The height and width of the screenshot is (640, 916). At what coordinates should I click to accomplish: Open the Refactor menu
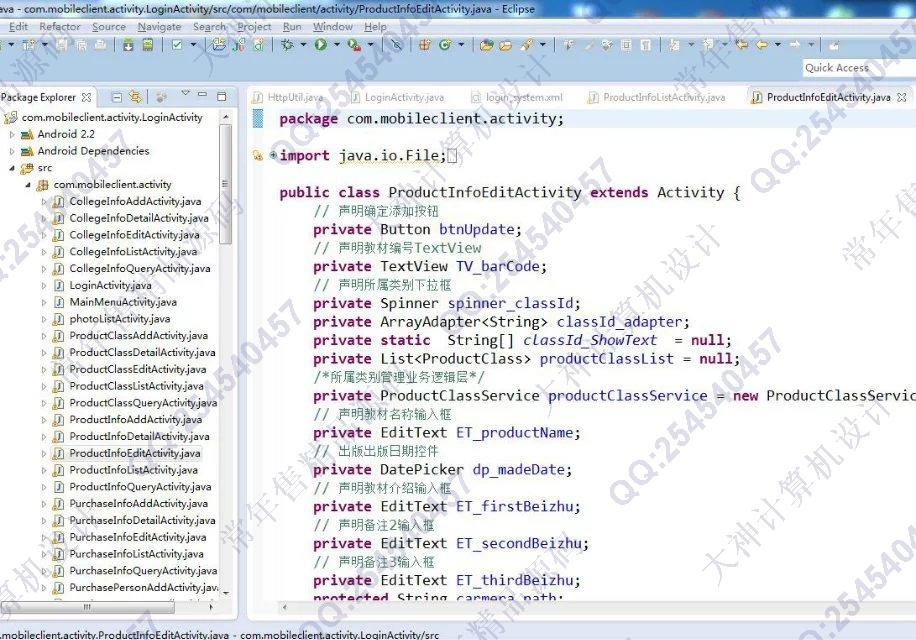click(x=60, y=27)
